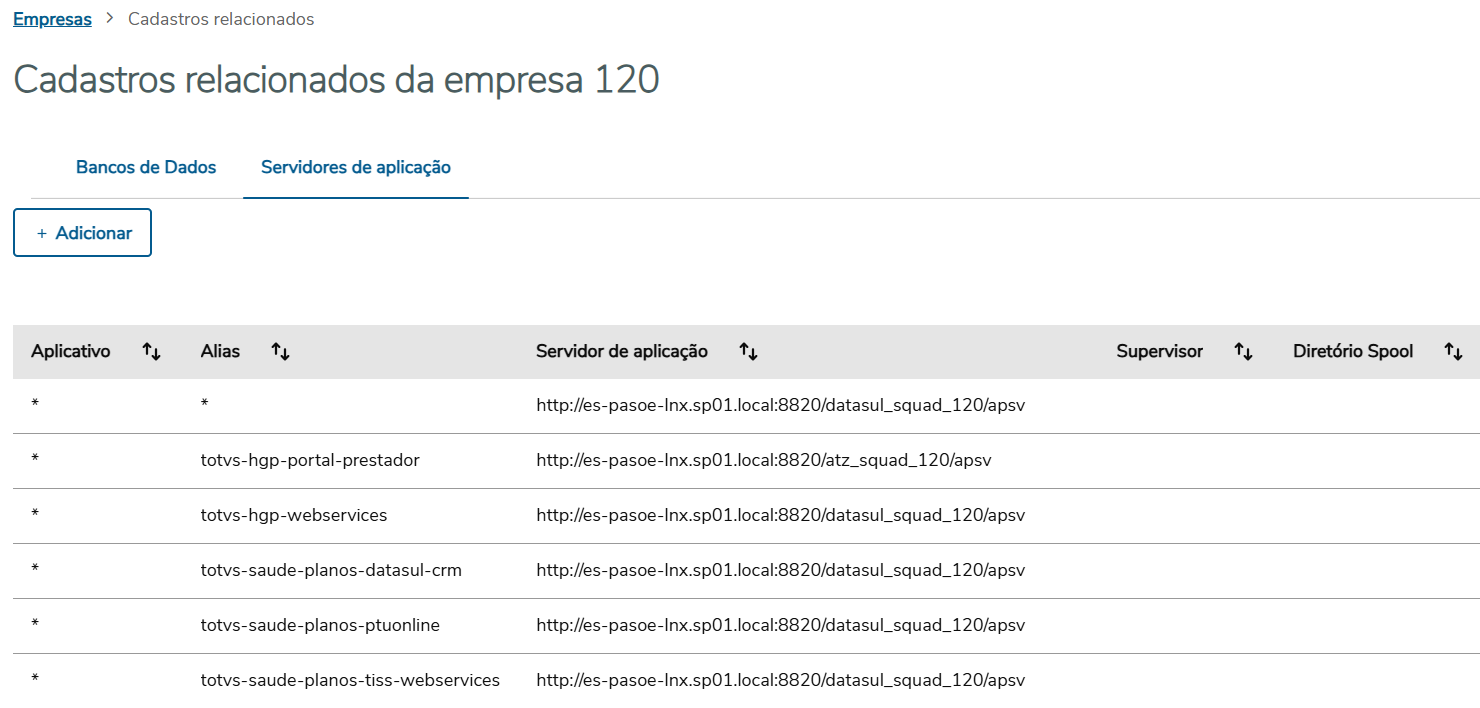Viewport: 1480px width, 708px height.
Task: Go back via the Empresas breadcrumb link
Action: pos(52,19)
